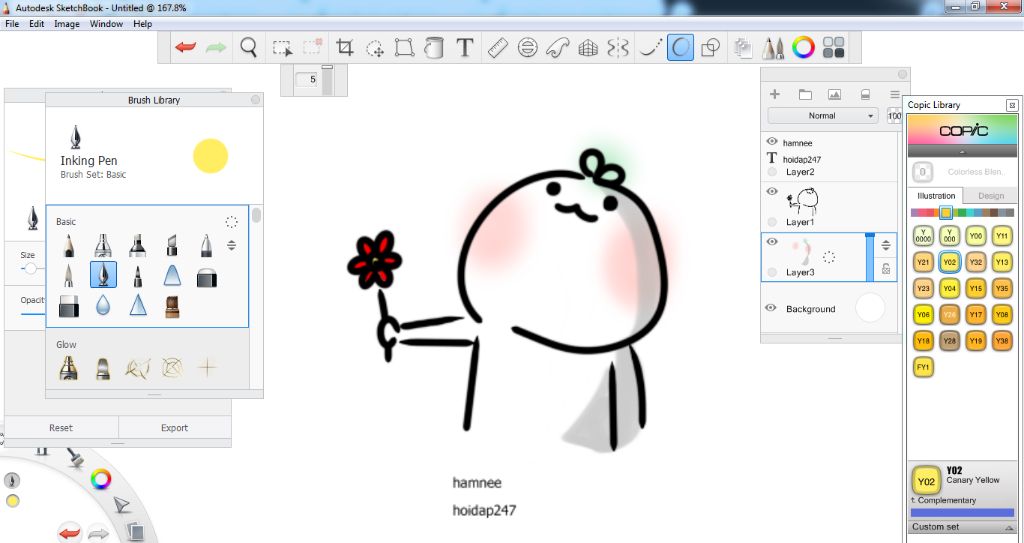Open the Help menu
Image resolution: width=1024 pixels, height=543 pixels.
click(x=142, y=24)
